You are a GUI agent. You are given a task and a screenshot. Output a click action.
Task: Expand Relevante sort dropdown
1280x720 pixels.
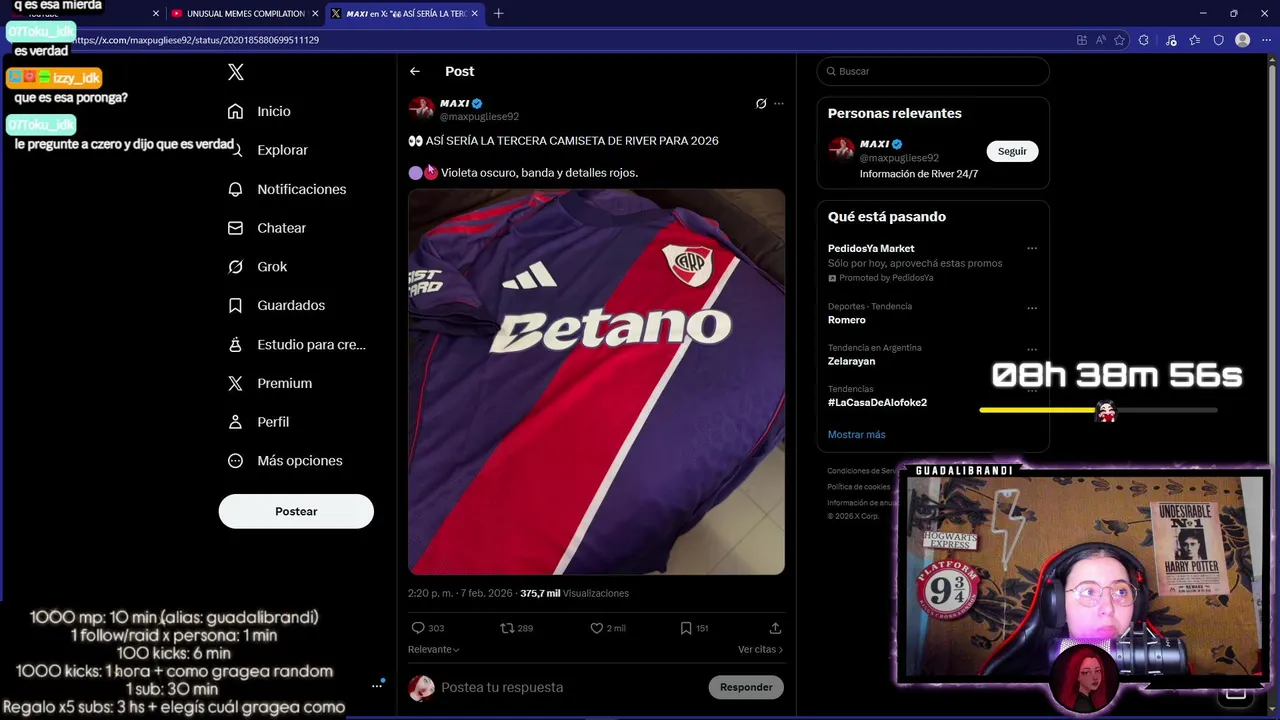(434, 649)
